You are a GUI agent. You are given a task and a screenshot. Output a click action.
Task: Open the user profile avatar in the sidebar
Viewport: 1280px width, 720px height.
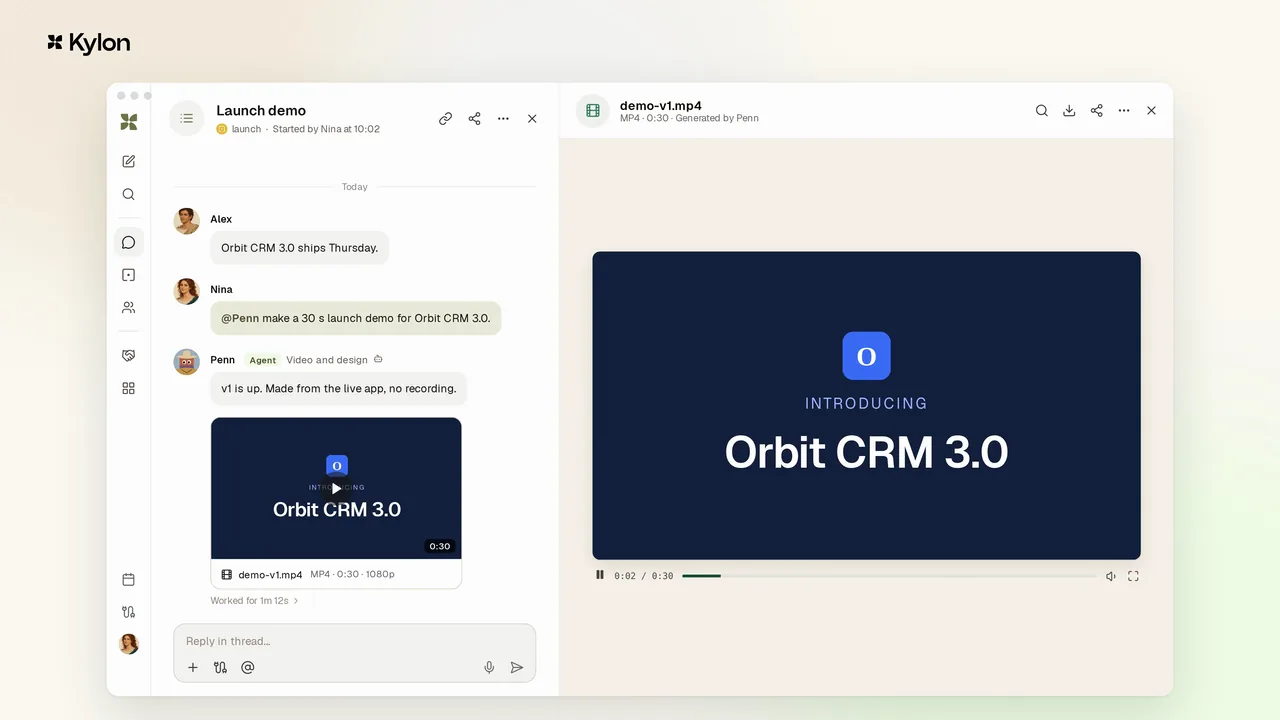point(128,644)
